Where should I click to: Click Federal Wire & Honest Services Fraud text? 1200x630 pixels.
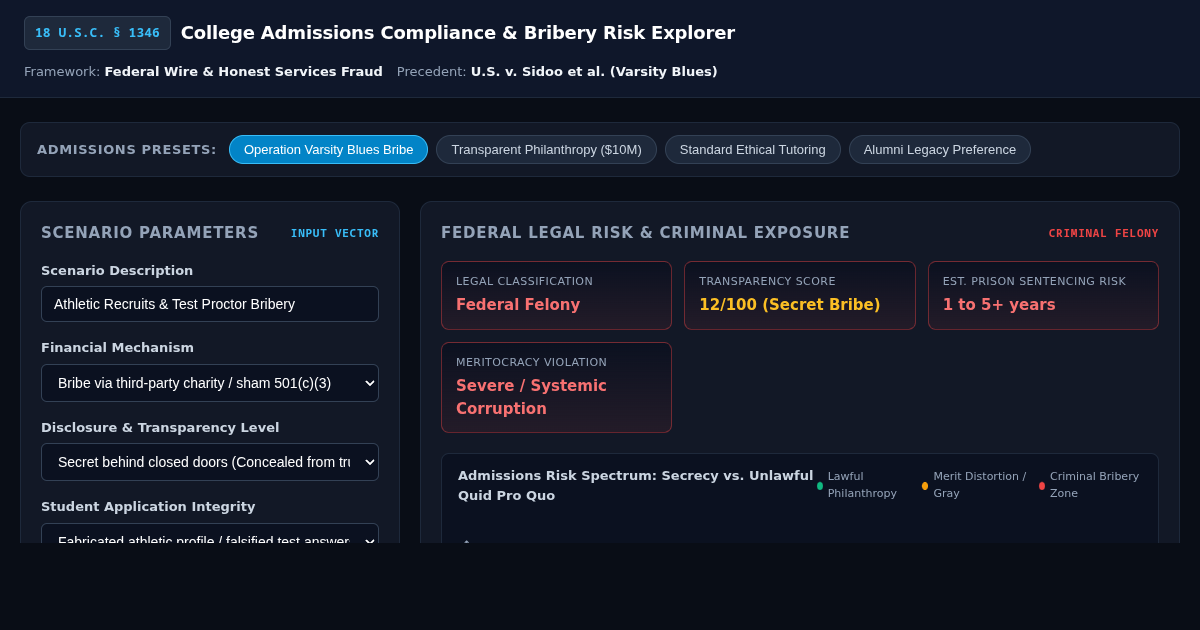[244, 72]
